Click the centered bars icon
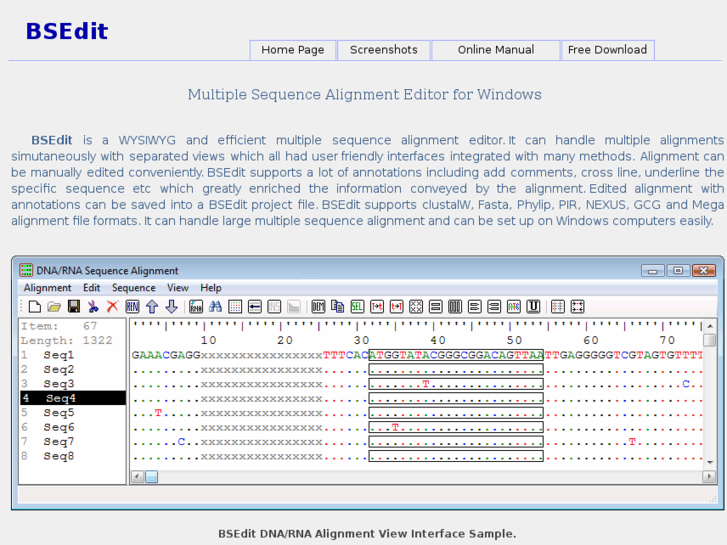 [494, 307]
